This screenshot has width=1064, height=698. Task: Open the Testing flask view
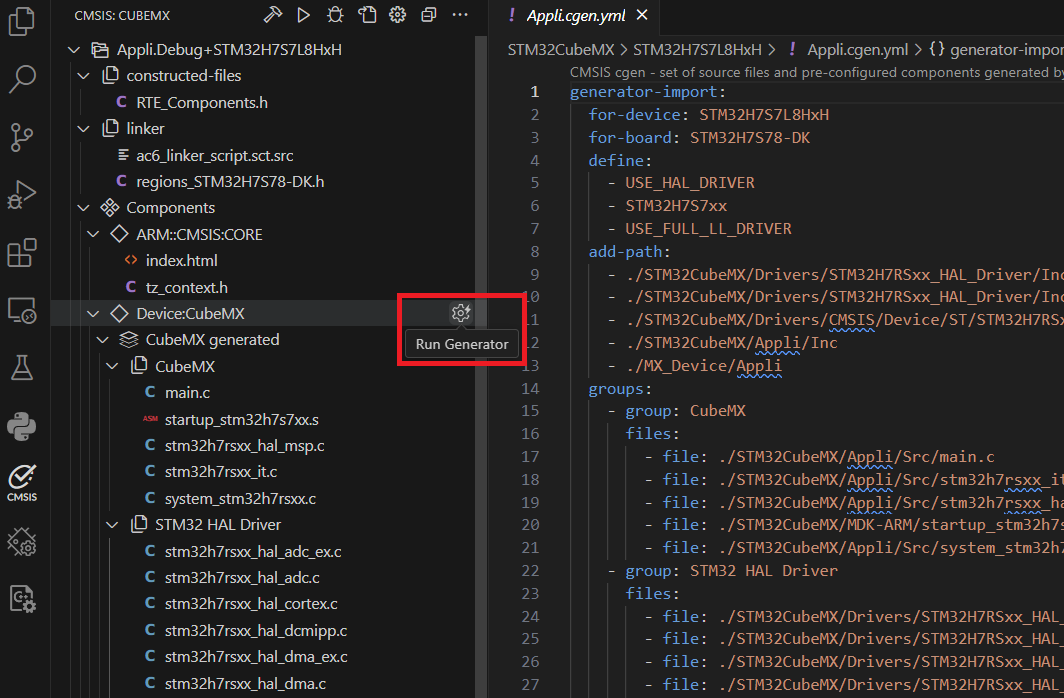pos(22,368)
